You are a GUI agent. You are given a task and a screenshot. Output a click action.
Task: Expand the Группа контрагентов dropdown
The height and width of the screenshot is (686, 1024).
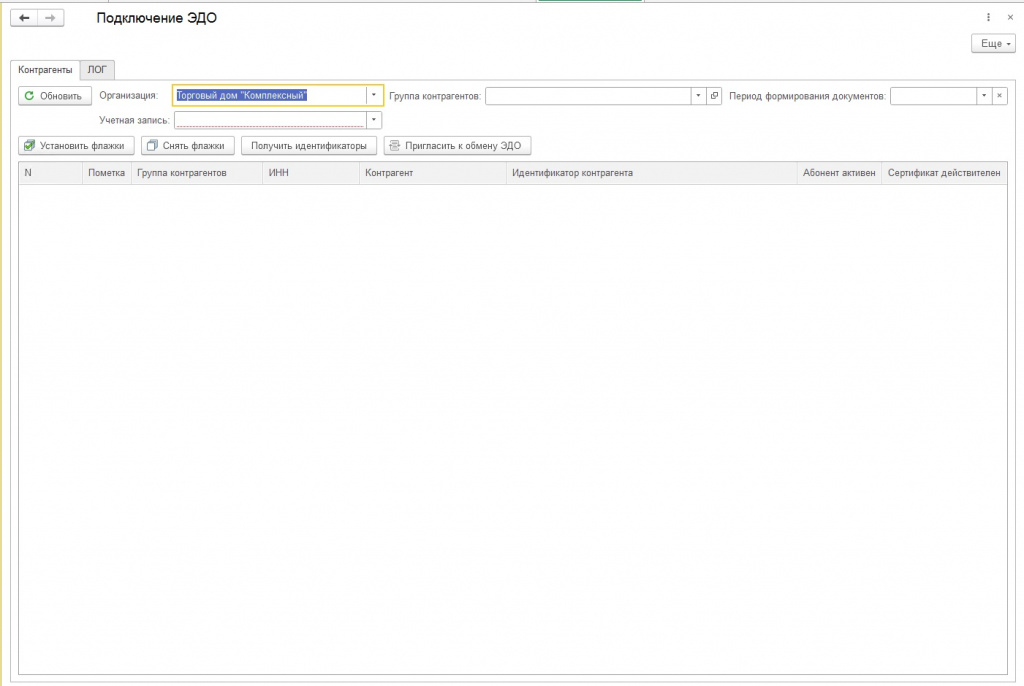tap(698, 96)
